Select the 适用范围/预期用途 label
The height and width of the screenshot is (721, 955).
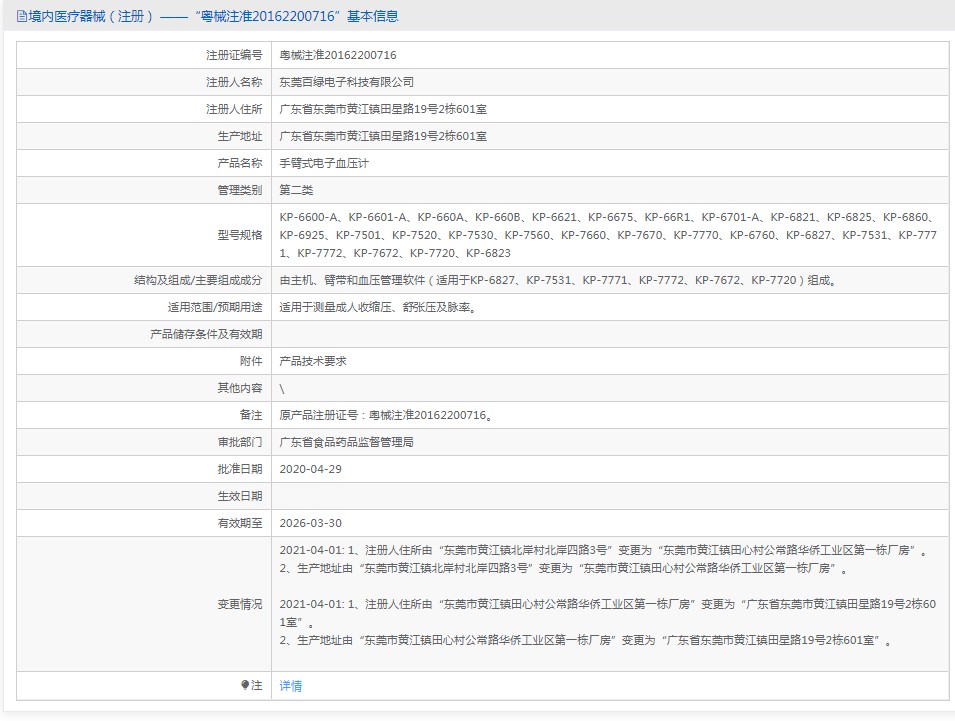click(x=215, y=307)
